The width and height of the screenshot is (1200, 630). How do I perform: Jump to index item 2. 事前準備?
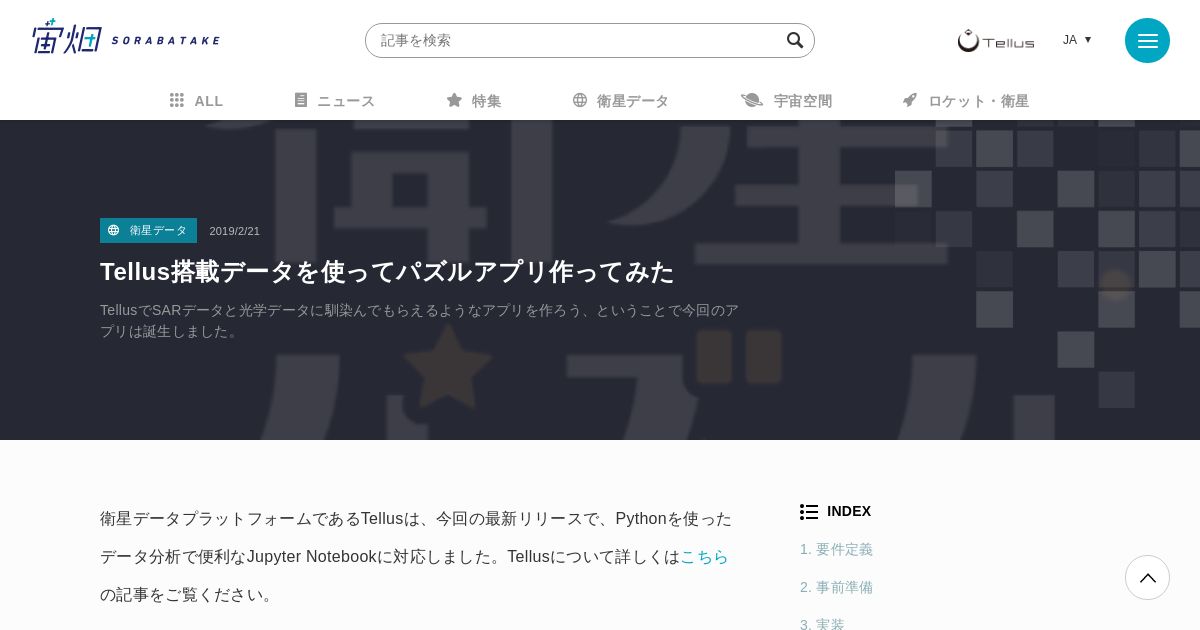pos(836,587)
